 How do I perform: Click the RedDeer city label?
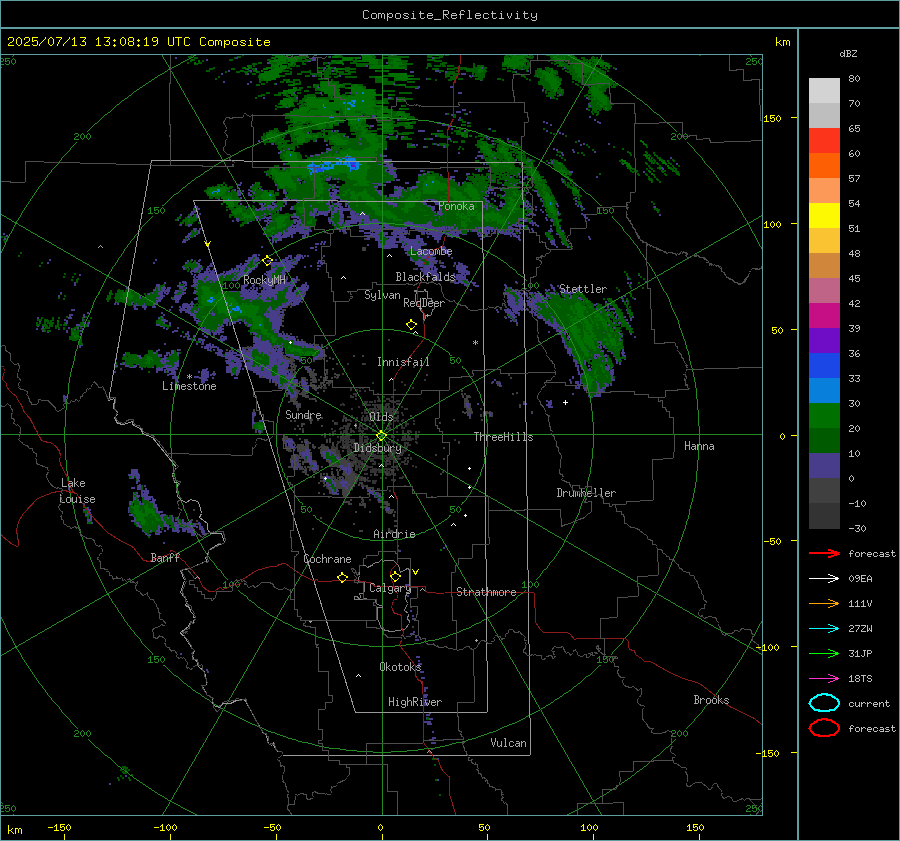(x=424, y=303)
